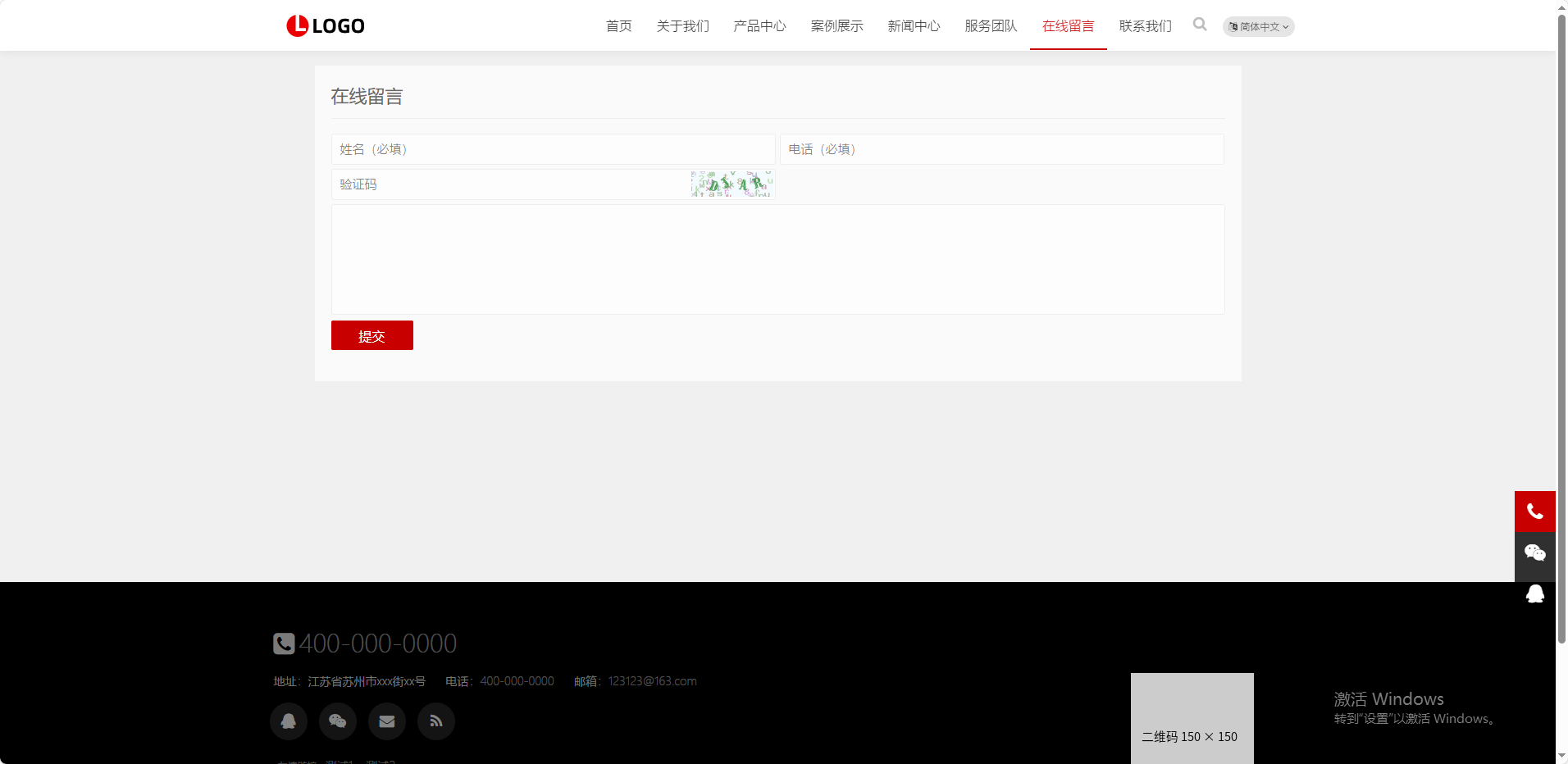The height and width of the screenshot is (764, 1568).
Task: Select the 联系我们 navigation item
Action: click(x=1145, y=26)
